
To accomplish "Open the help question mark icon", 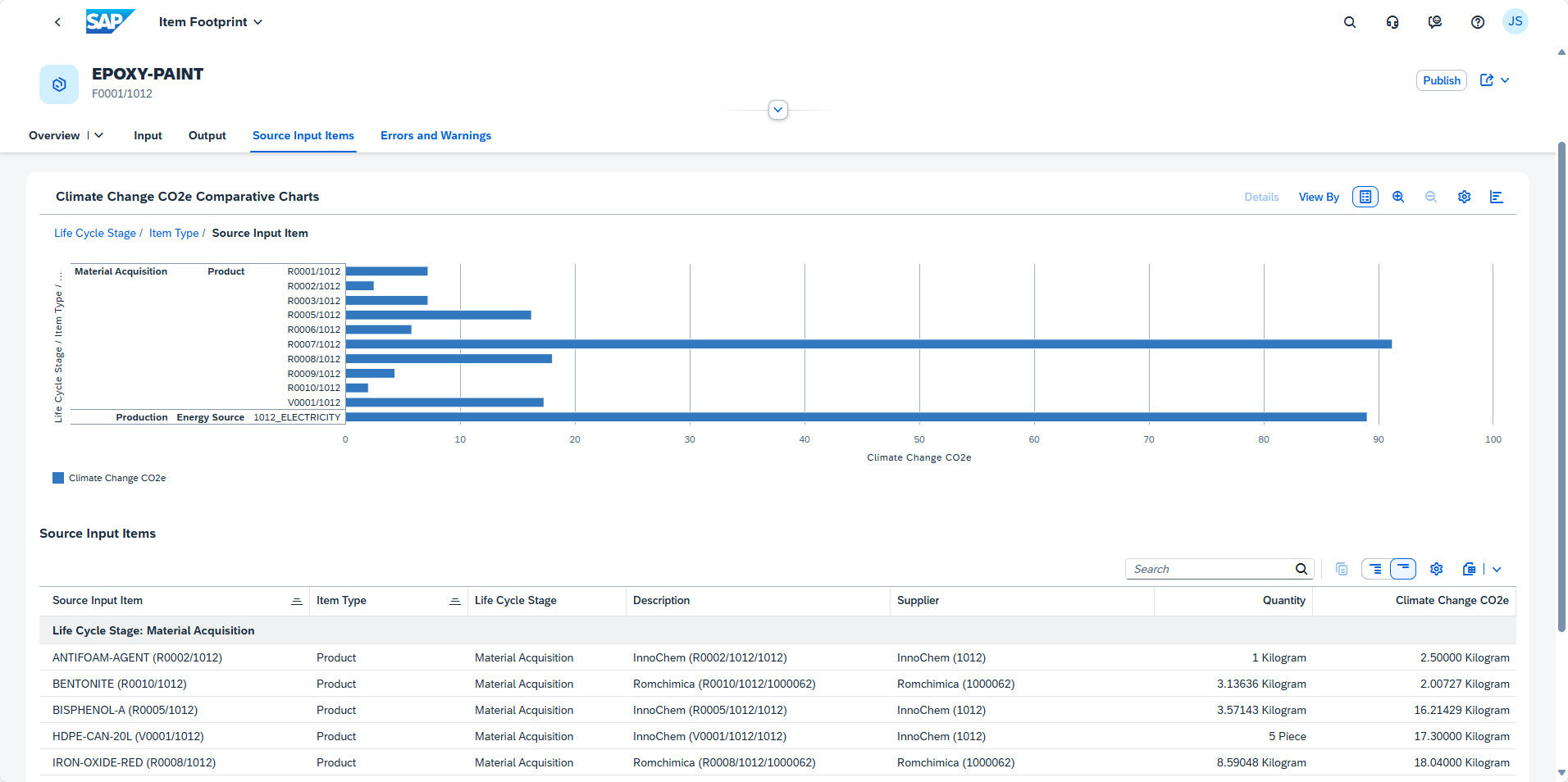I will click(x=1478, y=22).
